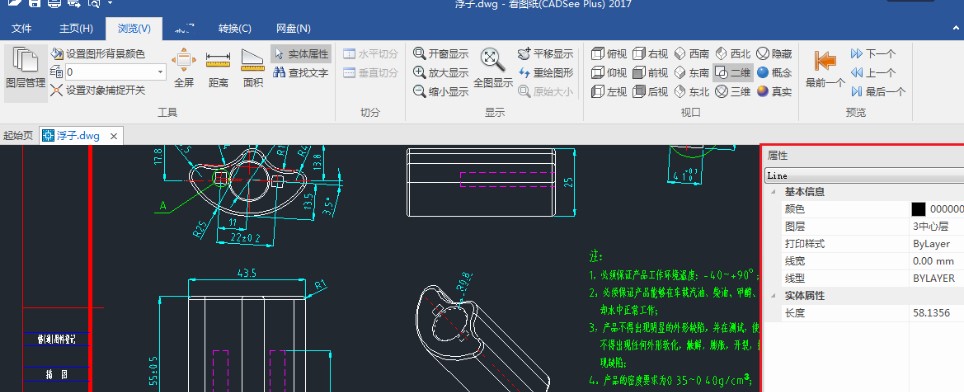Screen dimensions: 964x392
Task: Click 原始大小 original size
Action: 545,92
